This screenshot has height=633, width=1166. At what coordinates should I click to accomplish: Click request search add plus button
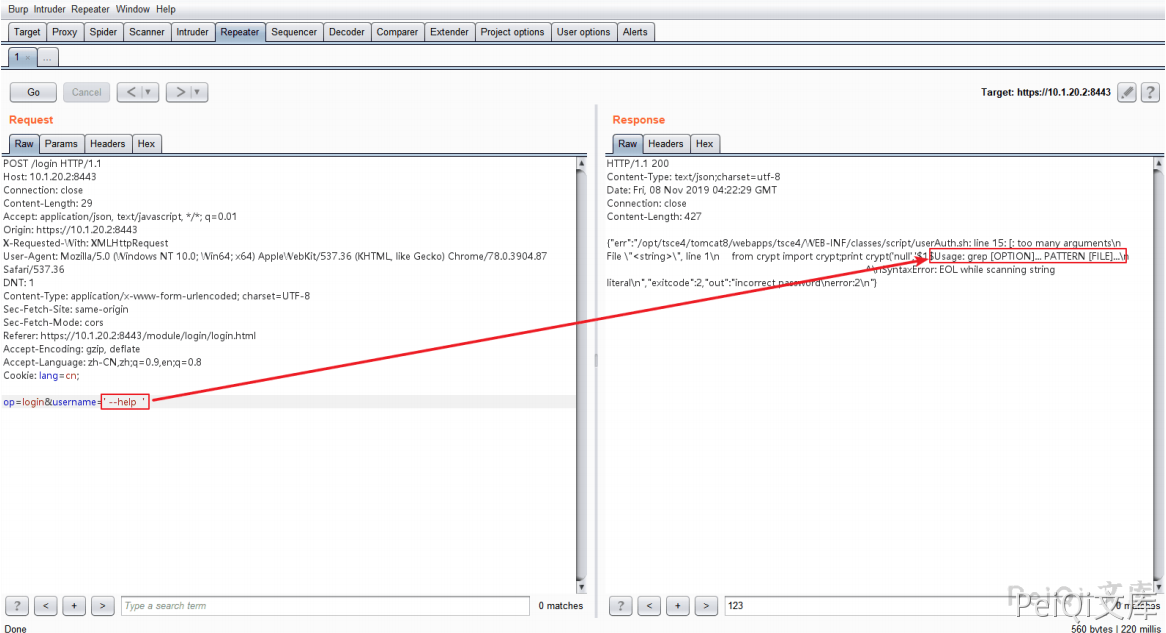pyautogui.click(x=74, y=606)
